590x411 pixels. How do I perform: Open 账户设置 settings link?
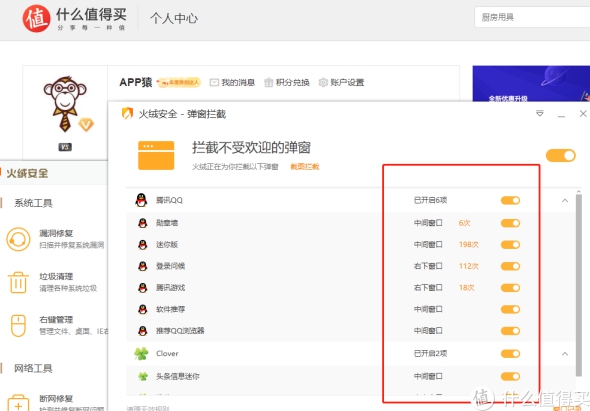(347, 82)
